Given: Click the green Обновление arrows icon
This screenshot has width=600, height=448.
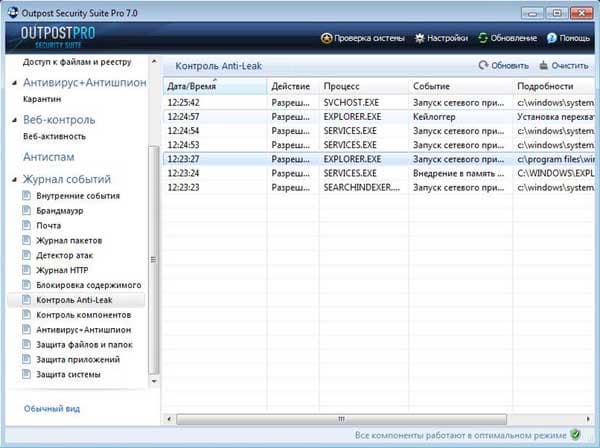Looking at the screenshot, I should pyautogui.click(x=483, y=38).
